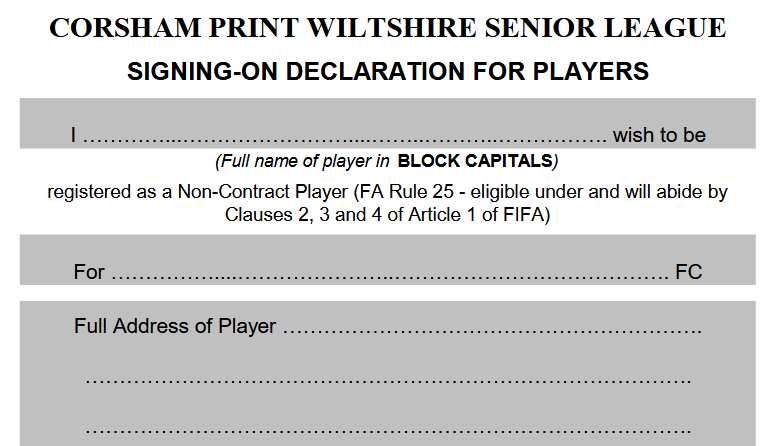This screenshot has height=446, width=764.
Task: Click the "FC" text after the club field
Action: tap(689, 272)
